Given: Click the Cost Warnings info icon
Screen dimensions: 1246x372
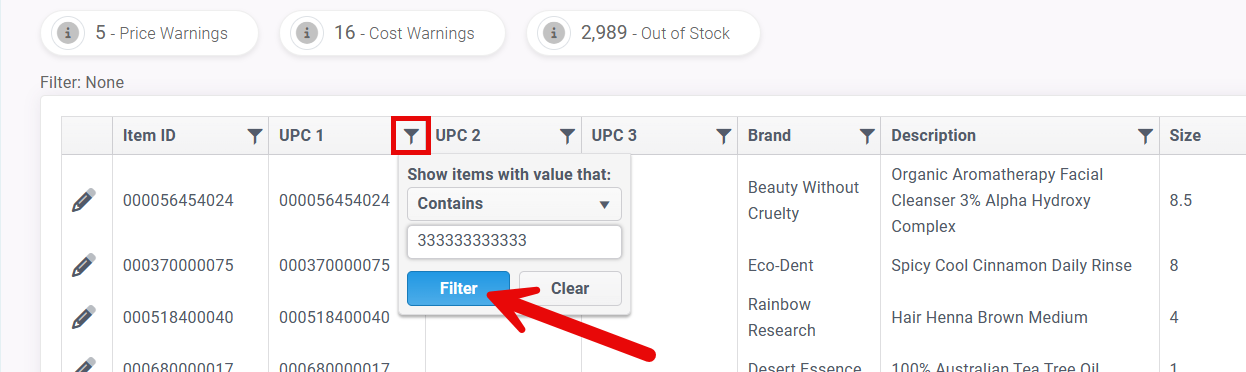Looking at the screenshot, I should pos(306,33).
